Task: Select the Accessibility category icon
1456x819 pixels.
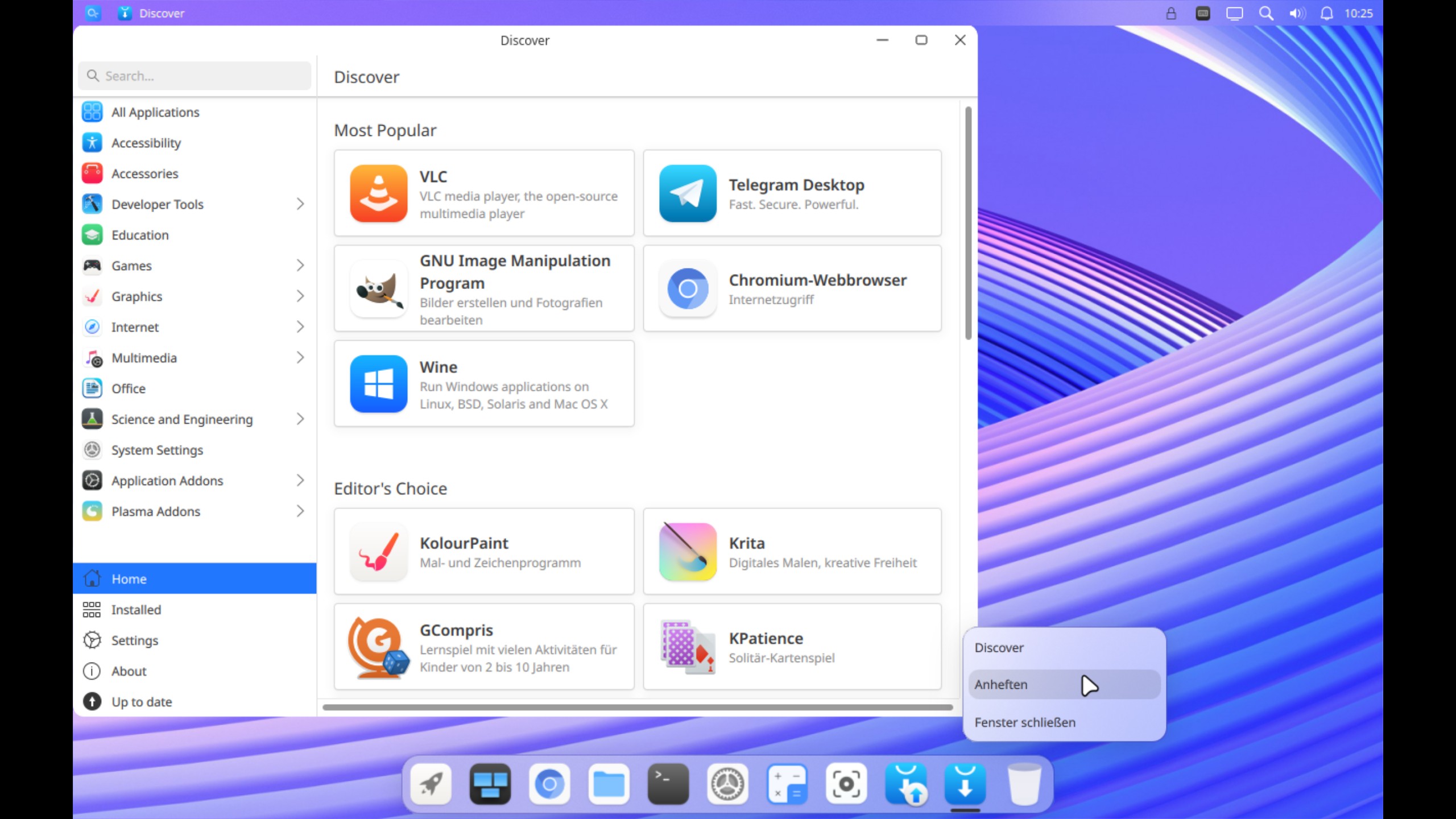Action: coord(92,143)
